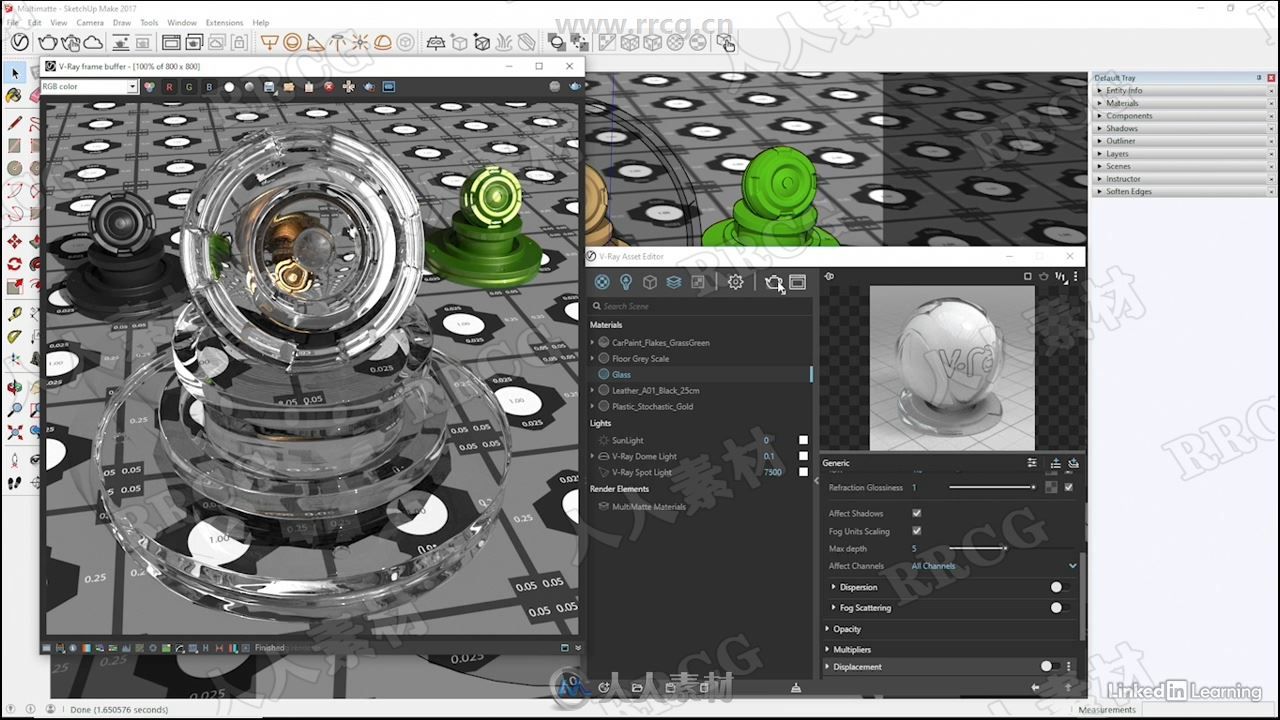Adjust the Refraction Glossiness slider
1280x720 pixels.
pyautogui.click(x=991, y=487)
